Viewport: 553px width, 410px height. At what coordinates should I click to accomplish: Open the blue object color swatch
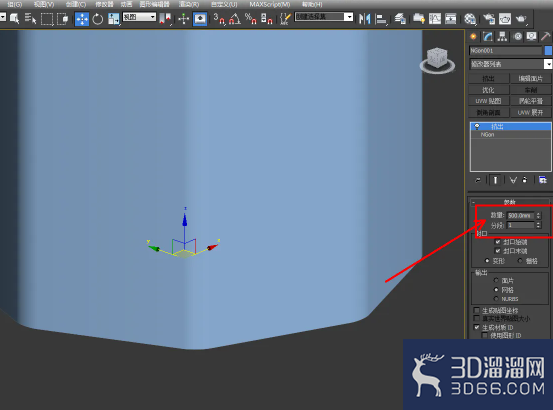548,51
